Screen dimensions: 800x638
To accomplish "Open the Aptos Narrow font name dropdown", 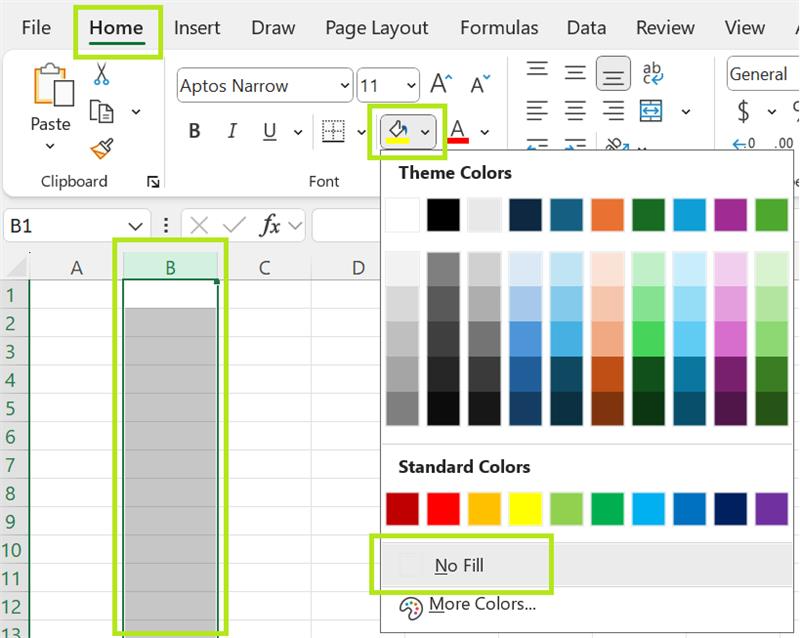I will [345, 85].
